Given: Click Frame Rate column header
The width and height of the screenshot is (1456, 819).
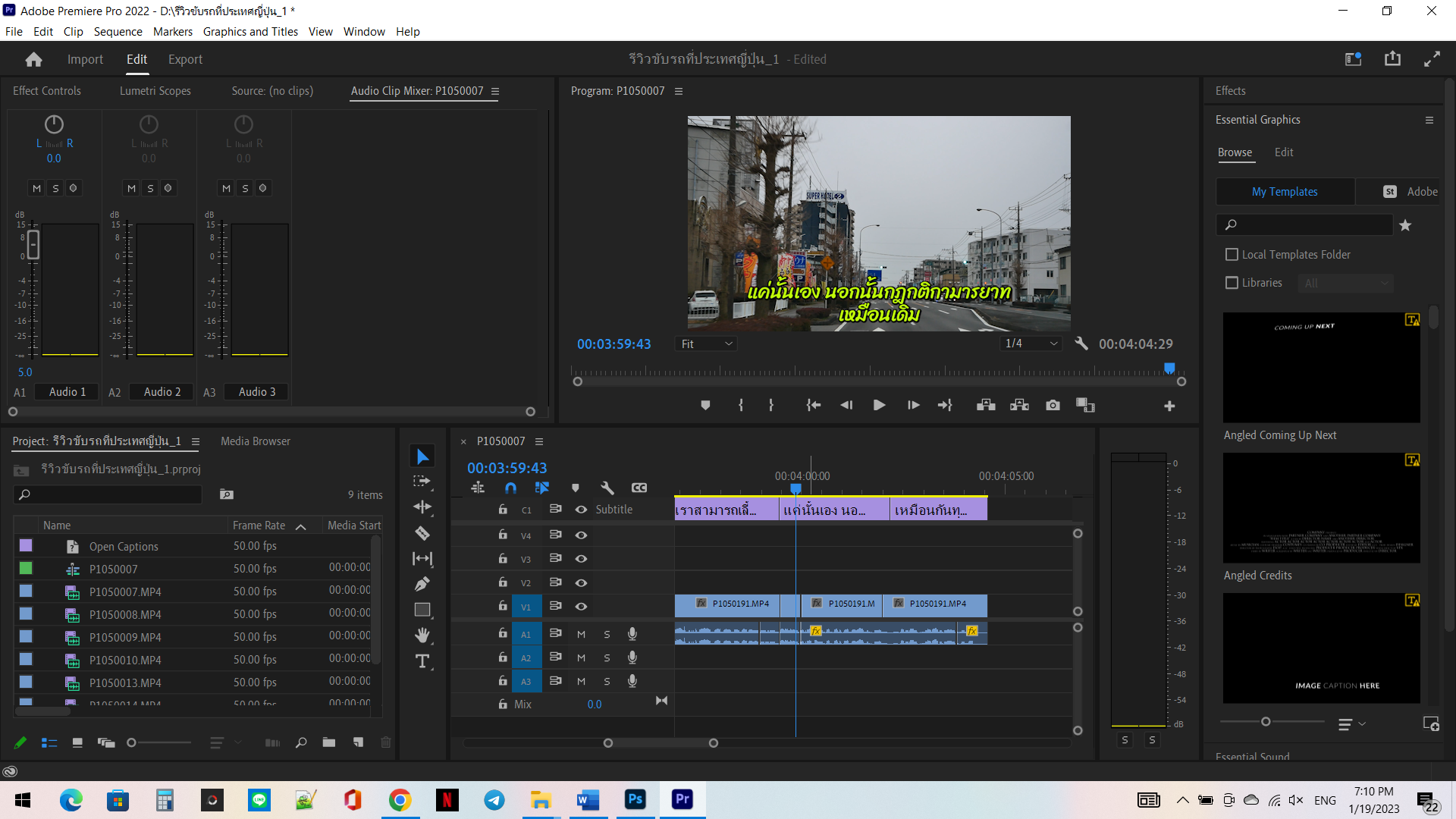Looking at the screenshot, I should (259, 525).
